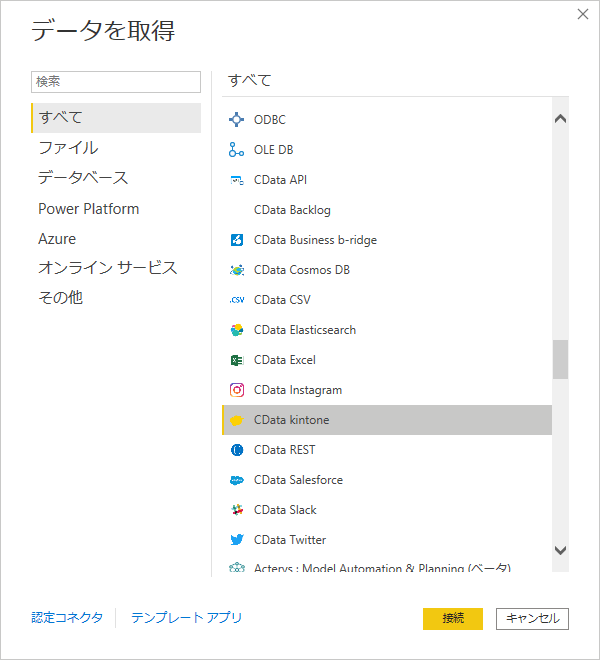Select the ODBC list entry
This screenshot has width=600, height=660.
(x=387, y=120)
